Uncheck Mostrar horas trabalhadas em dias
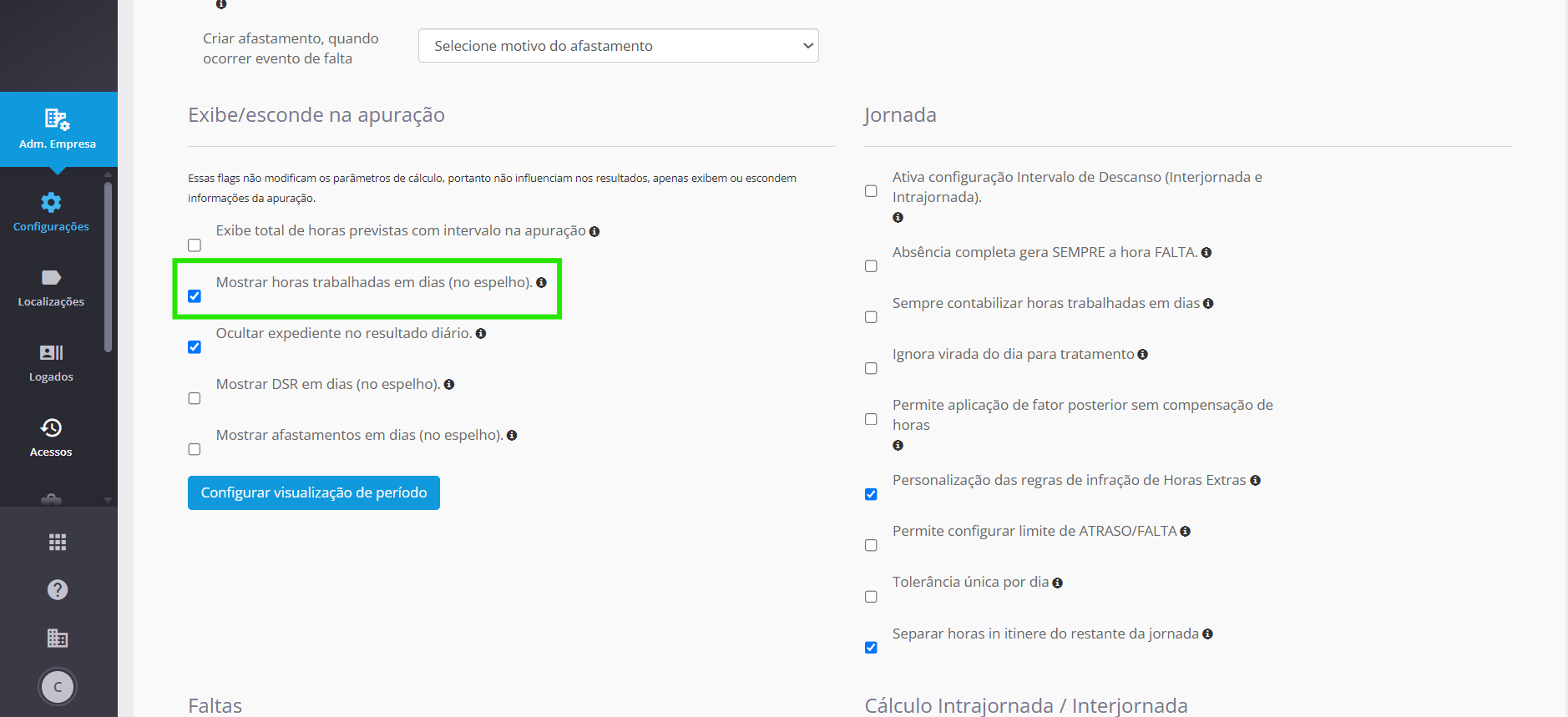Viewport: 1568px width, 717px height. 195,296
